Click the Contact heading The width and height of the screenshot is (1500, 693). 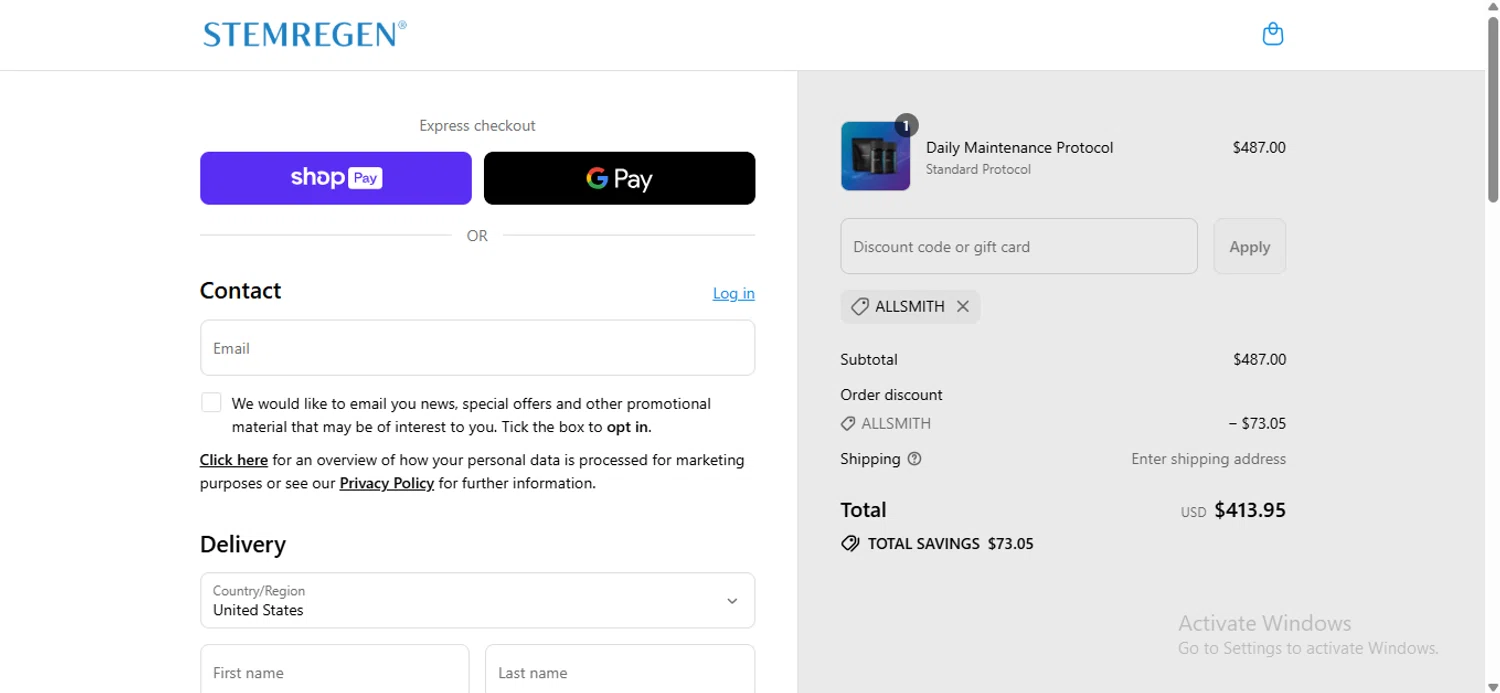pyautogui.click(x=240, y=290)
